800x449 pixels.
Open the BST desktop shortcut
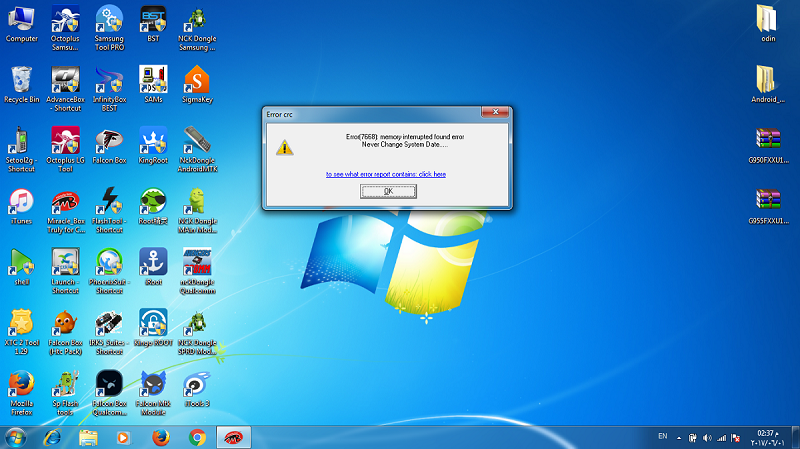tap(153, 24)
